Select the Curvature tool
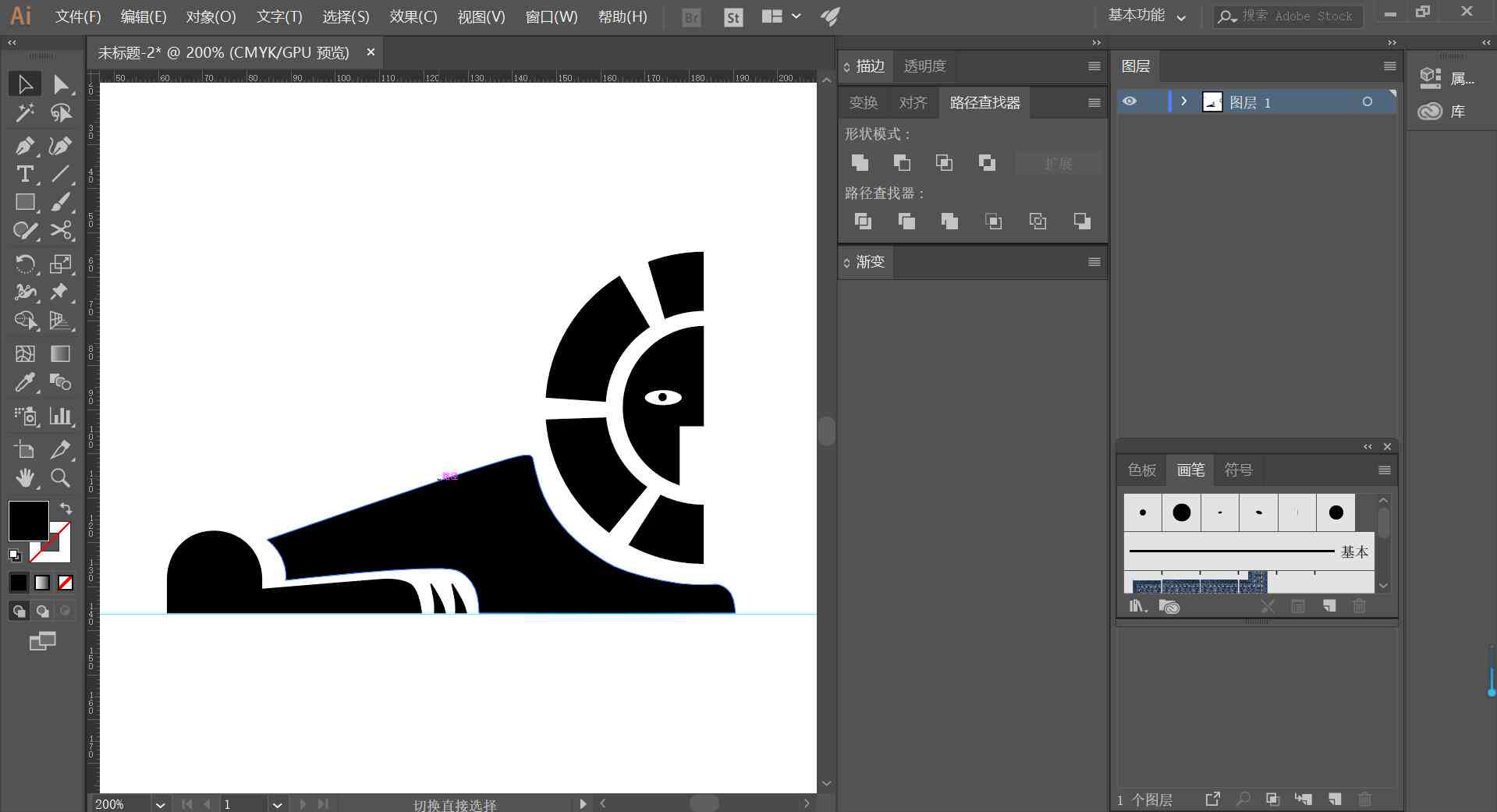Image resolution: width=1497 pixels, height=812 pixels. pos(60,146)
